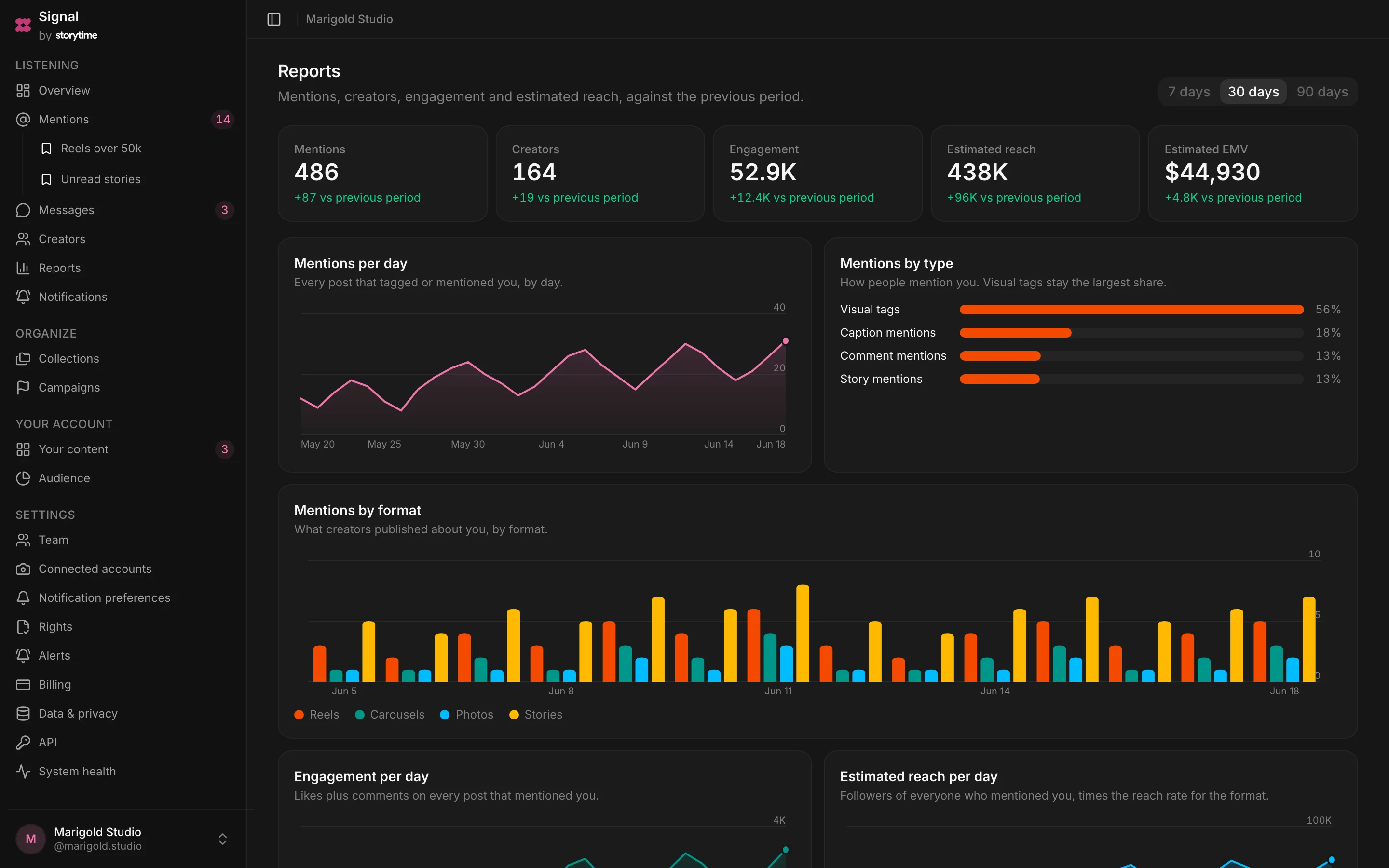Switch the range to 7 days

pos(1189,92)
